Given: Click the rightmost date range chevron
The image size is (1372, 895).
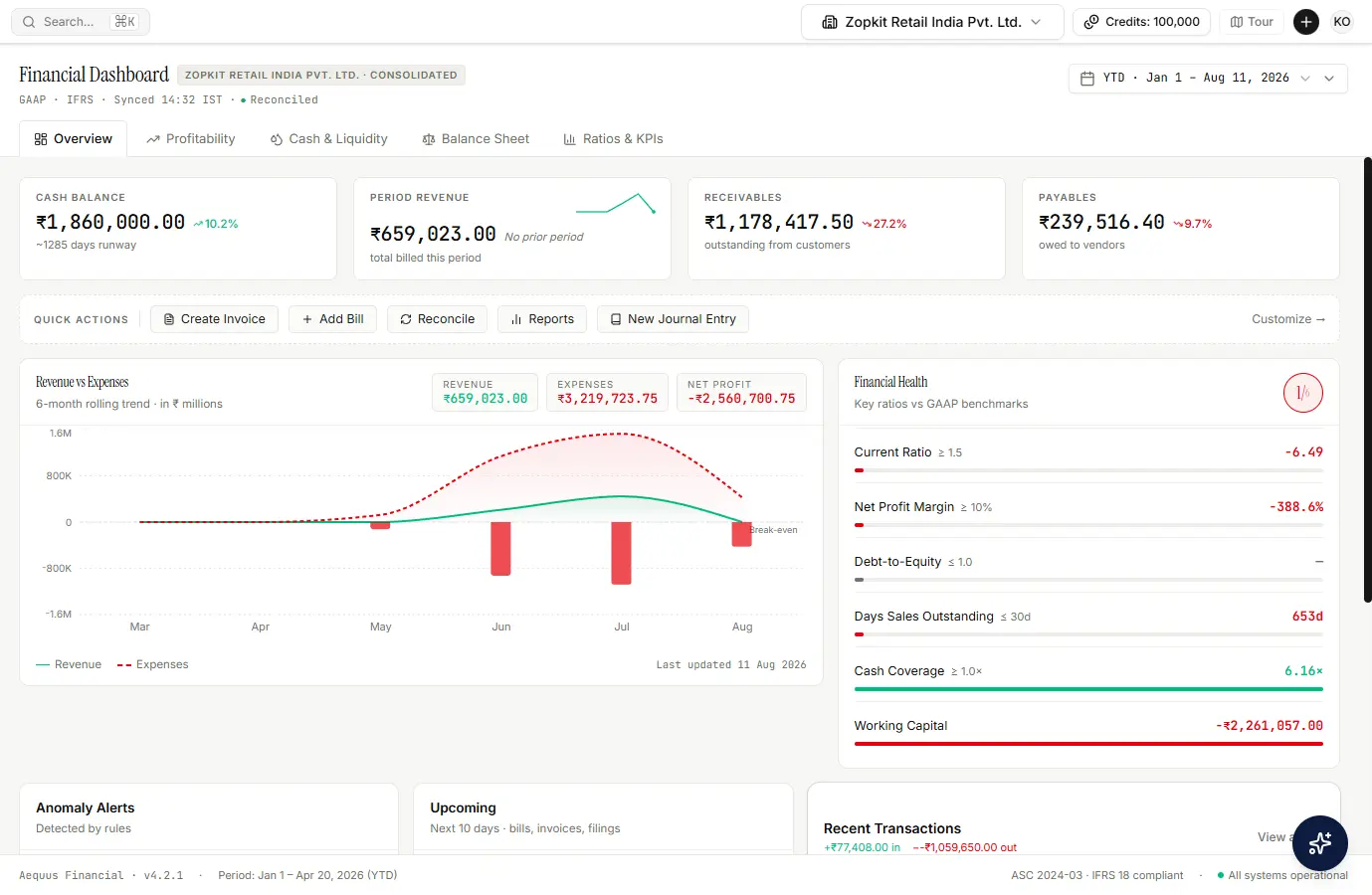Looking at the screenshot, I should pyautogui.click(x=1329, y=78).
